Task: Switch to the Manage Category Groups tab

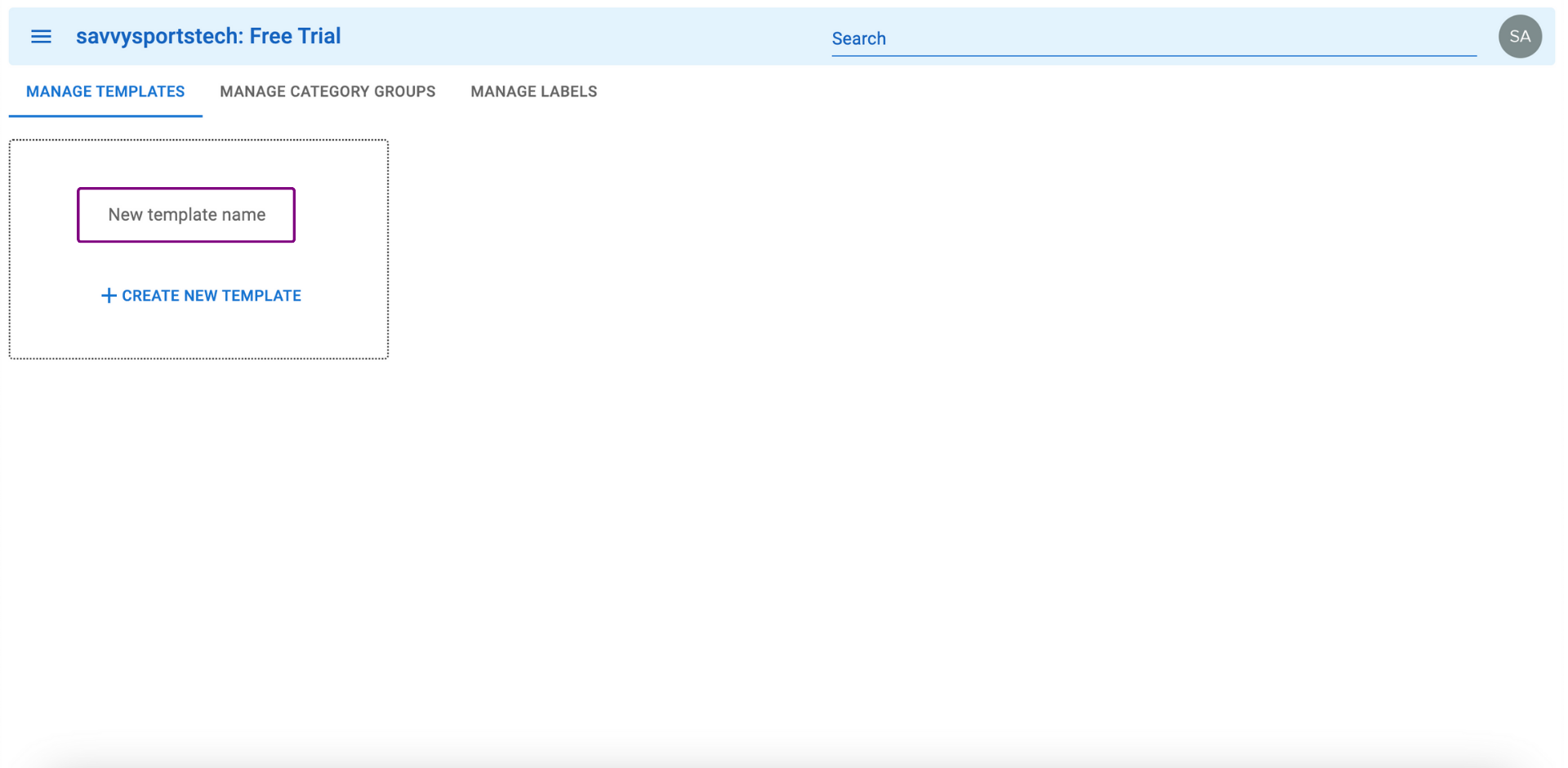Action: coord(327,92)
